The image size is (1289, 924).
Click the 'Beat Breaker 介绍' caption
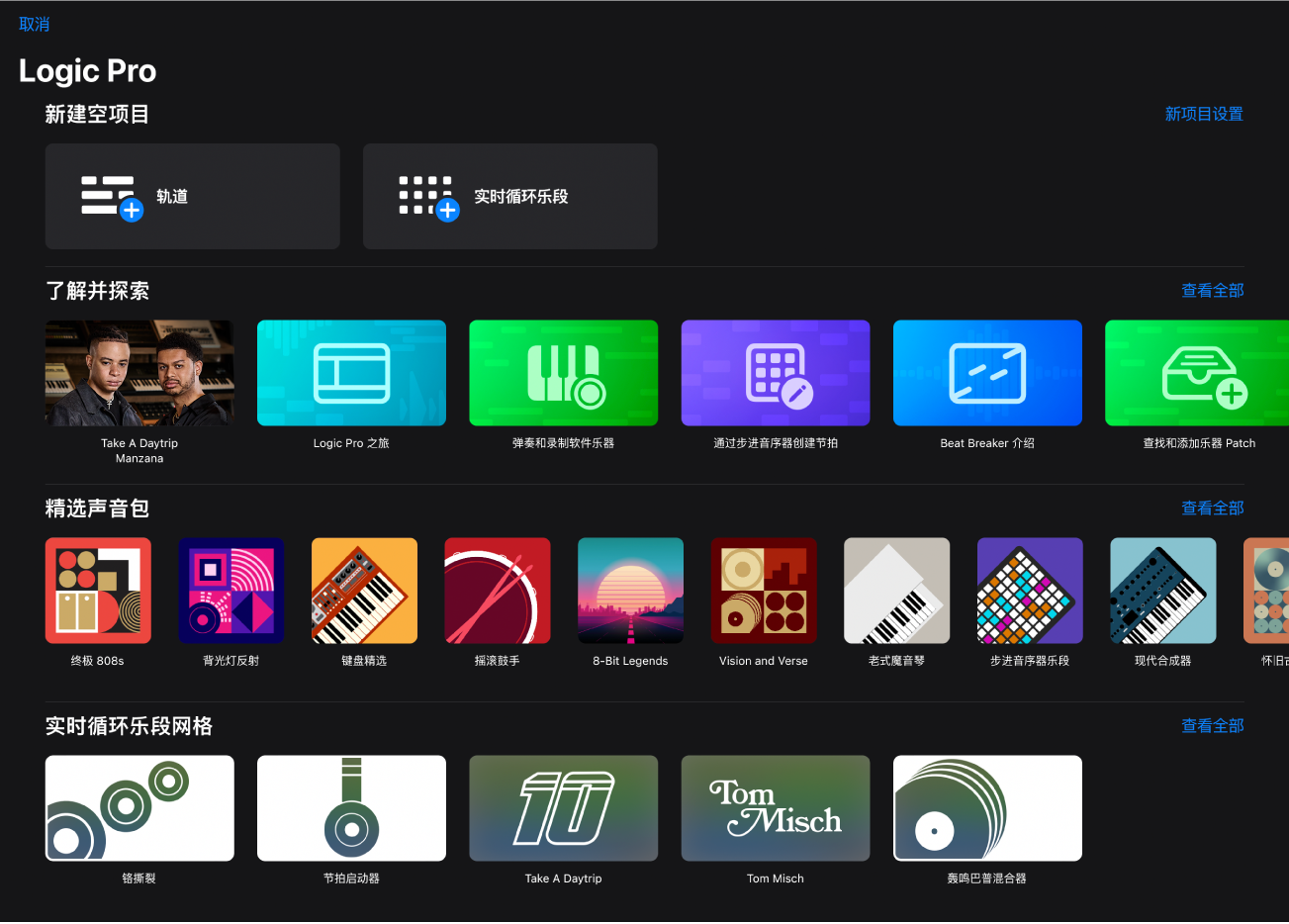click(987, 443)
